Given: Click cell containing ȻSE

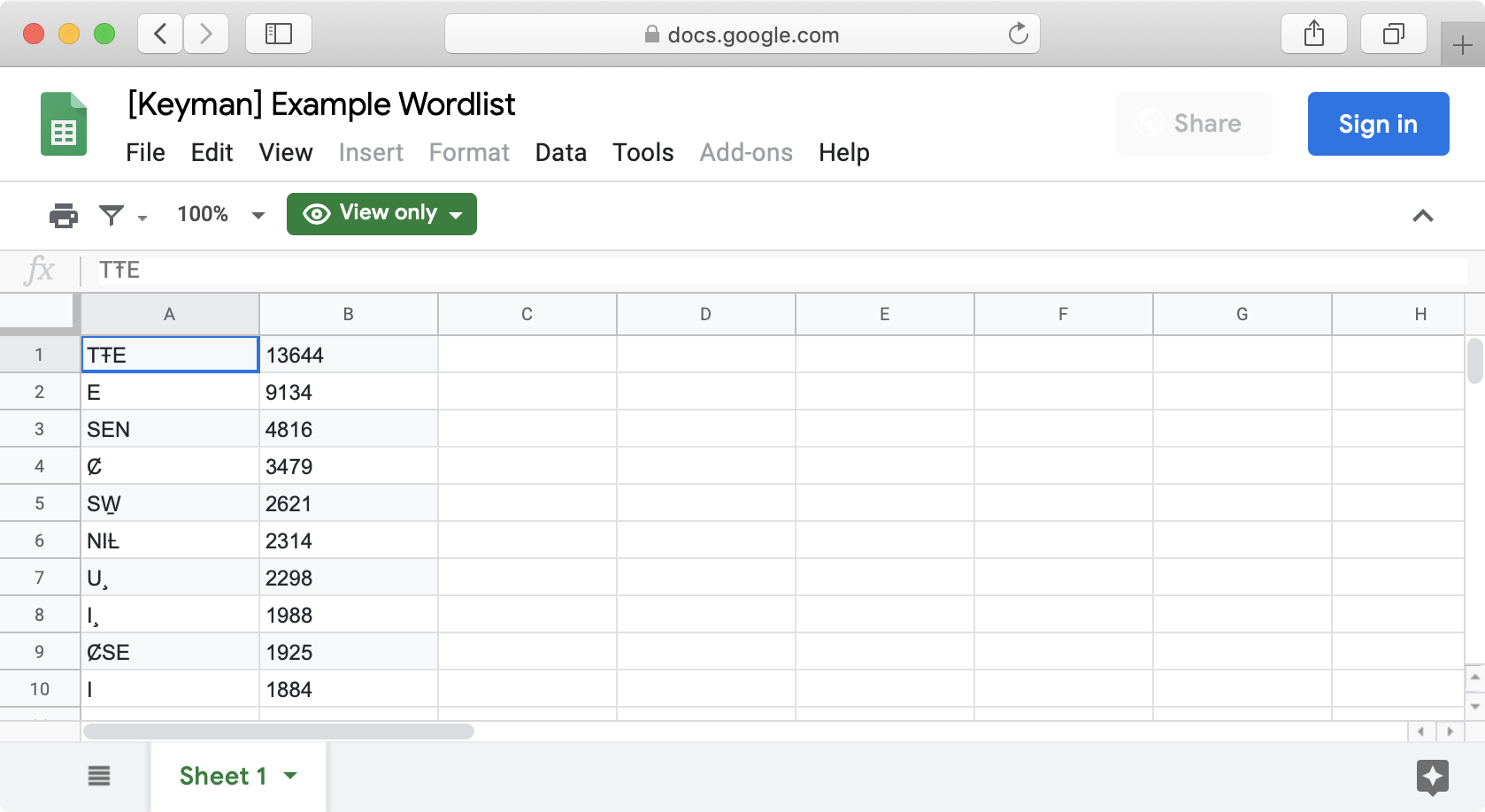Looking at the screenshot, I should [170, 652].
